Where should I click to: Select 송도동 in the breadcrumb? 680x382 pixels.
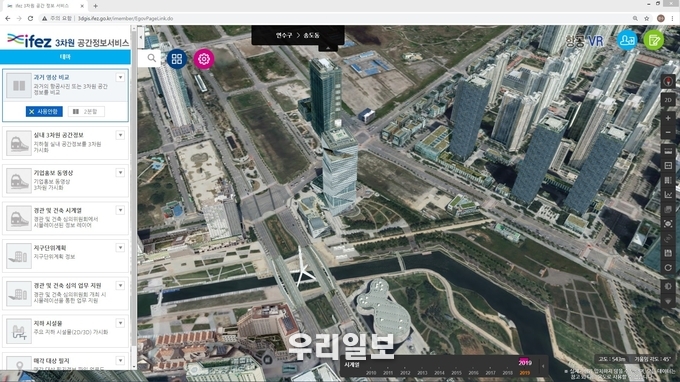pyautogui.click(x=311, y=36)
